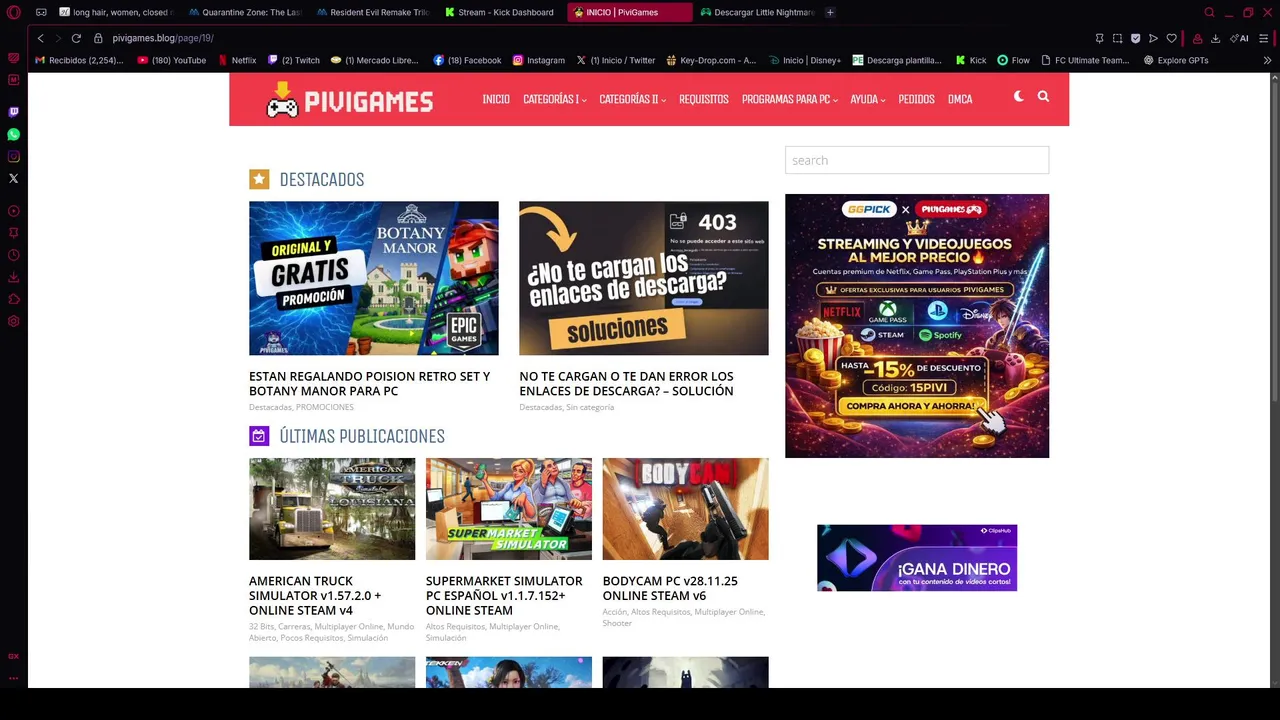Open the sidebar extensions cube icon
1280x720 pixels.
click(14, 299)
